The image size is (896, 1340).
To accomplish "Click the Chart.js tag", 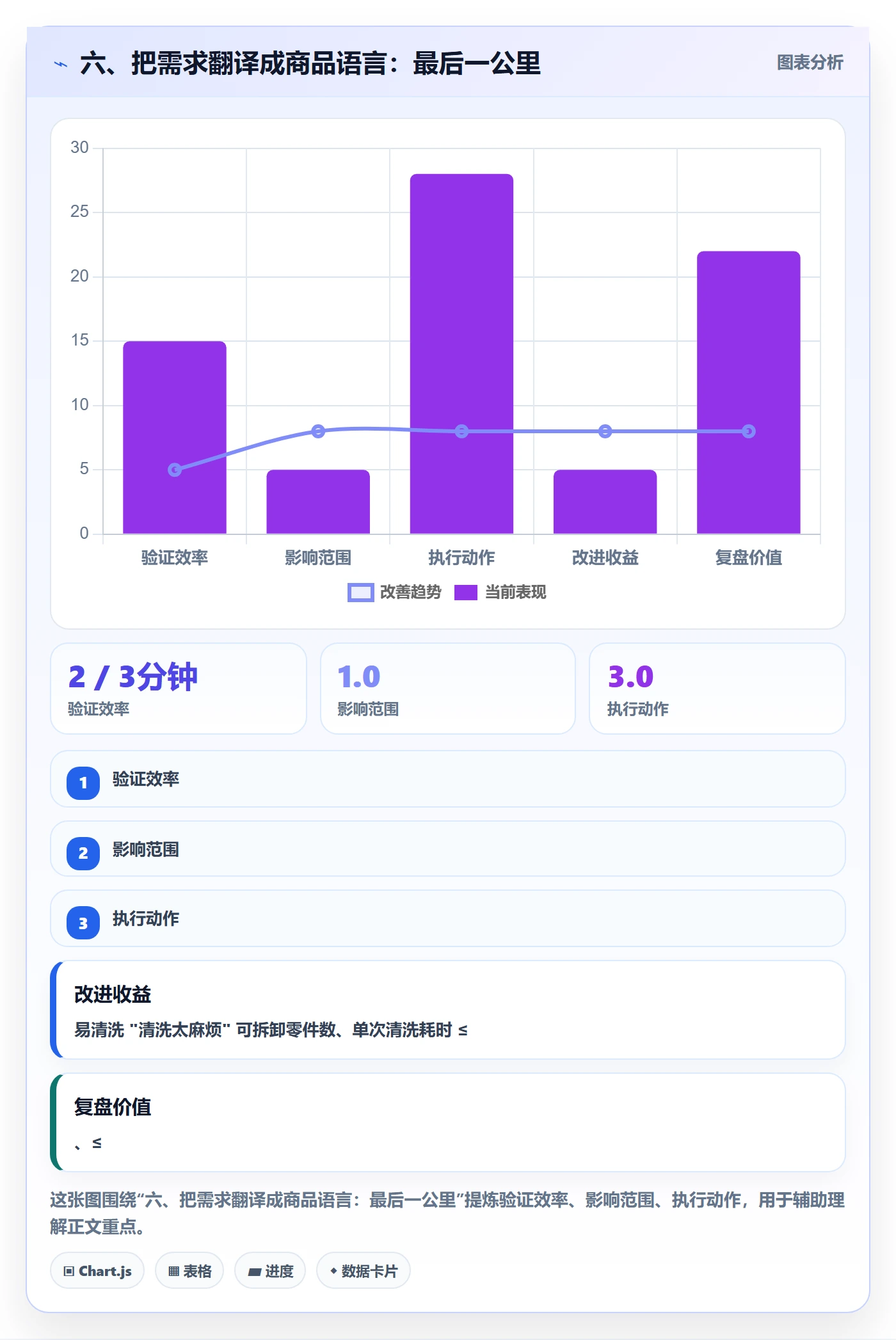I will (97, 1271).
